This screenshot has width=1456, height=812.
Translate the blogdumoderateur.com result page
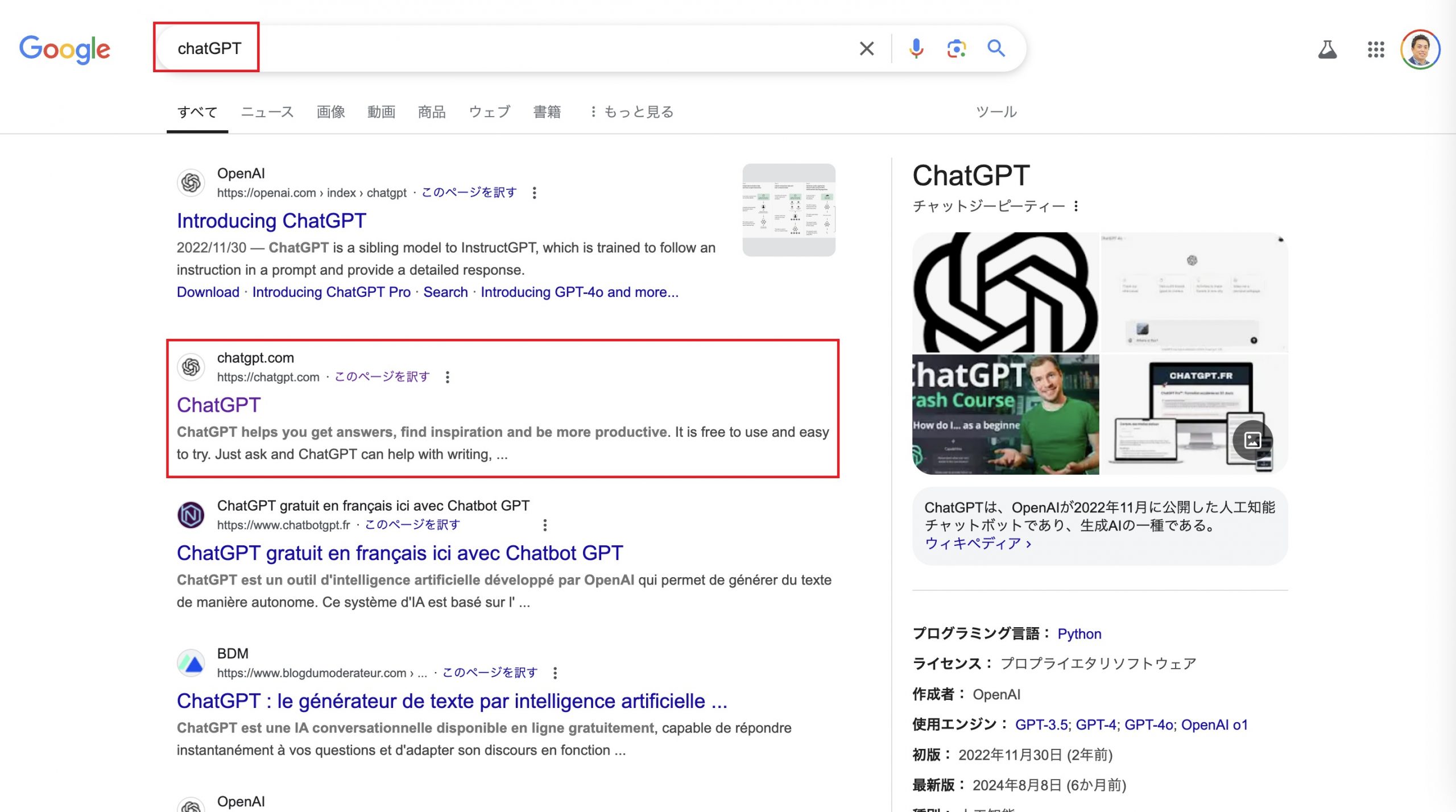point(490,672)
